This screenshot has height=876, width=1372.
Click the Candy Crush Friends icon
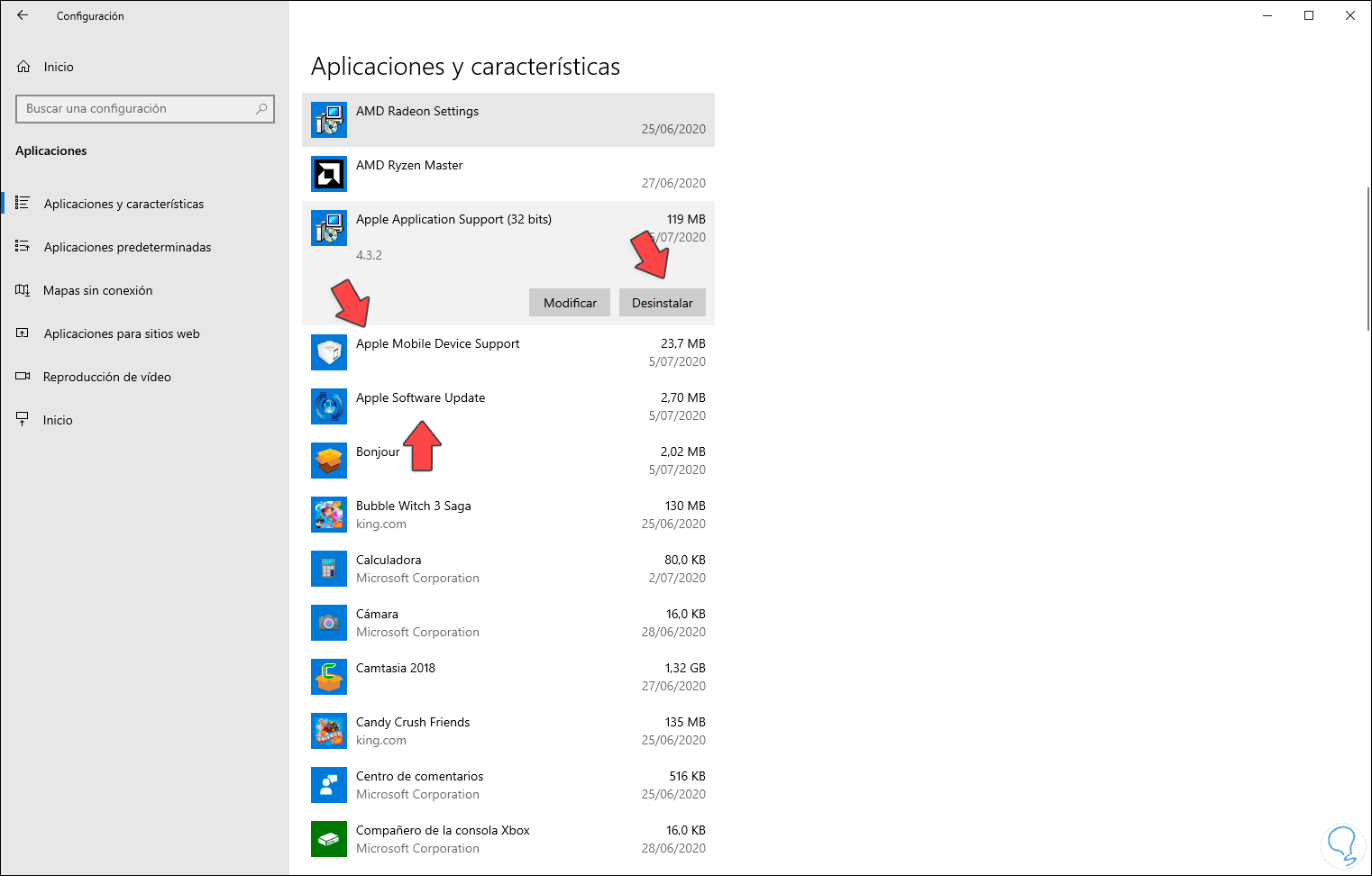tap(329, 731)
